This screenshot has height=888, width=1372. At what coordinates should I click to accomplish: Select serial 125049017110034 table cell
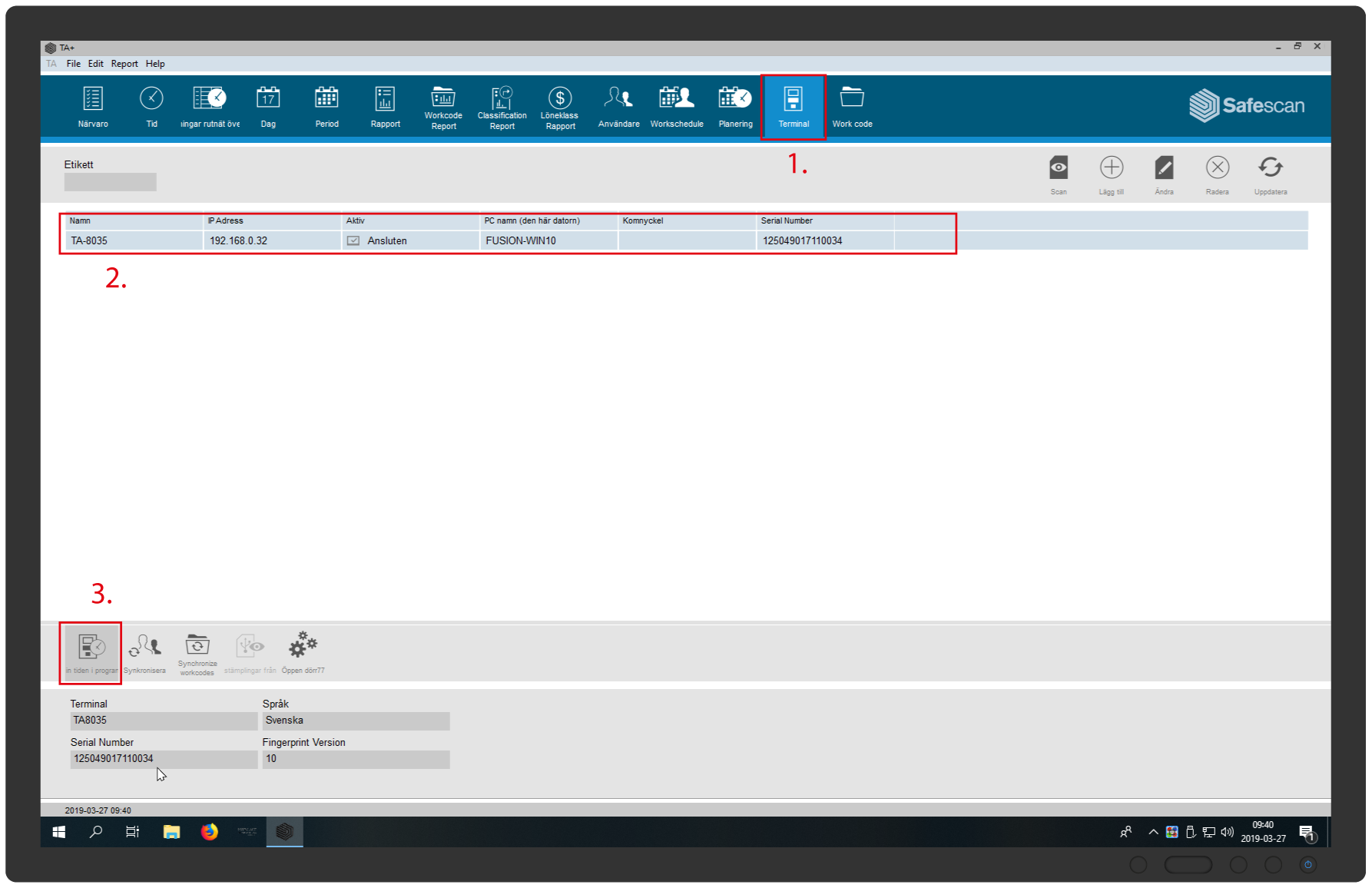coord(826,240)
